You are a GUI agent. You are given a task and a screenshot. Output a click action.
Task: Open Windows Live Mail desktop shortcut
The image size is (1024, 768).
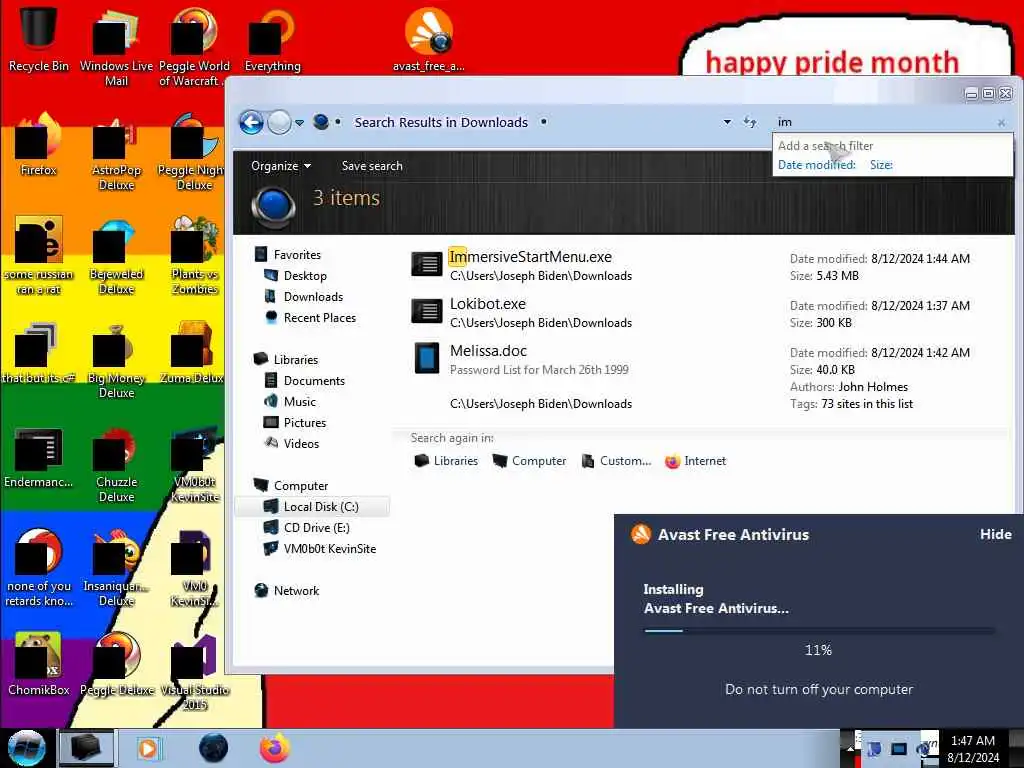click(x=116, y=46)
